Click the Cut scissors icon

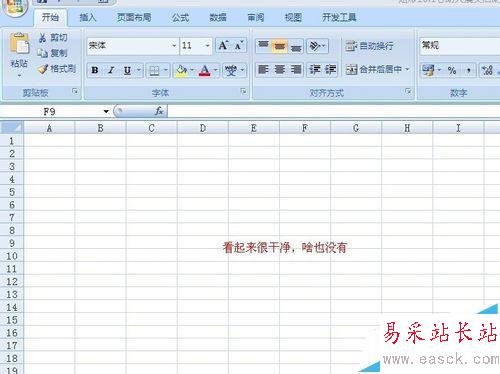click(43, 38)
